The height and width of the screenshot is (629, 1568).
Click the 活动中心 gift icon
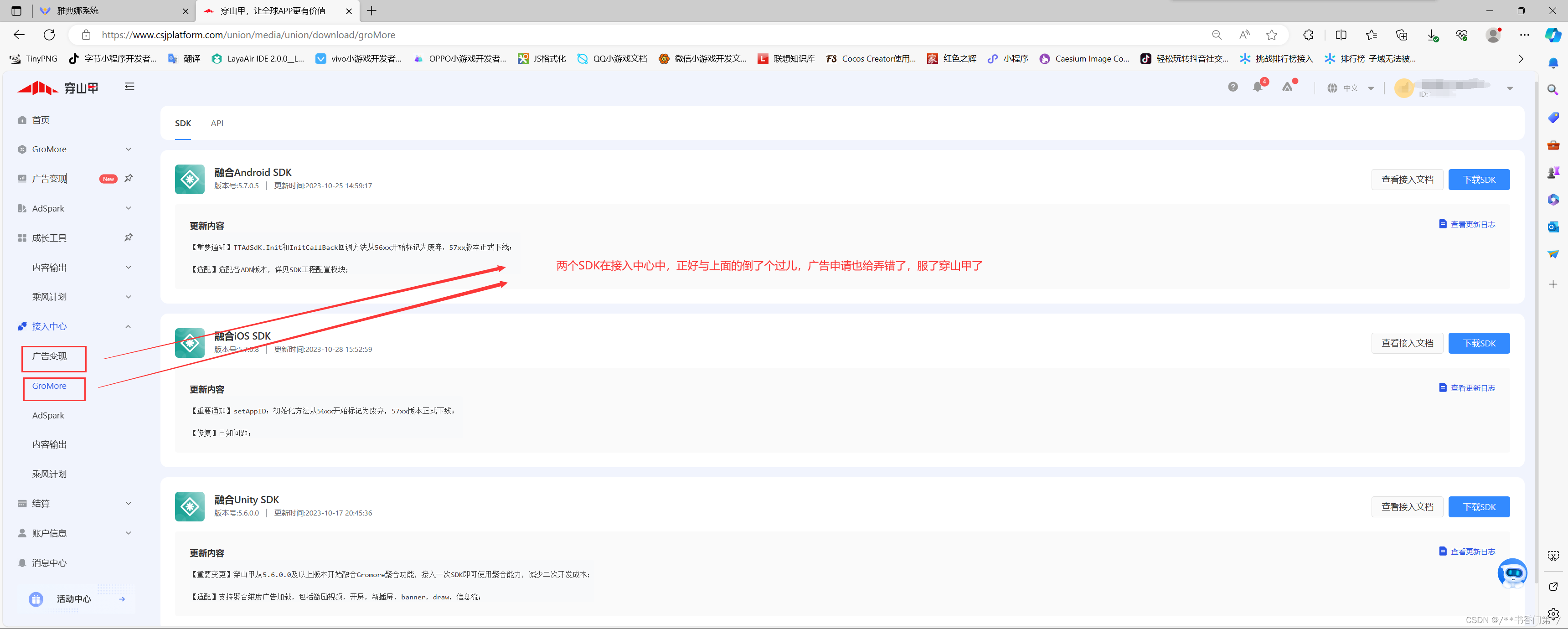click(36, 599)
